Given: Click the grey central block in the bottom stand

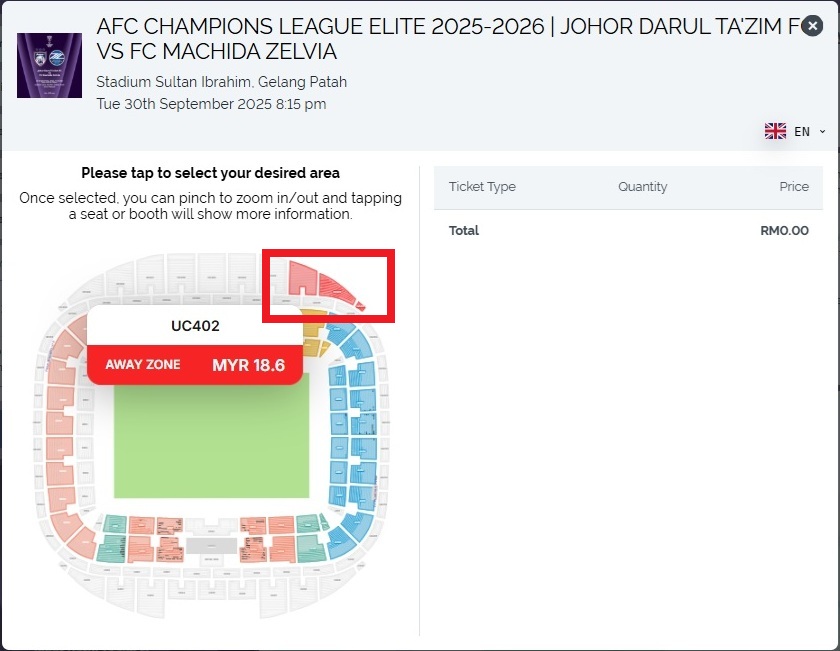Looking at the screenshot, I should tap(211, 546).
